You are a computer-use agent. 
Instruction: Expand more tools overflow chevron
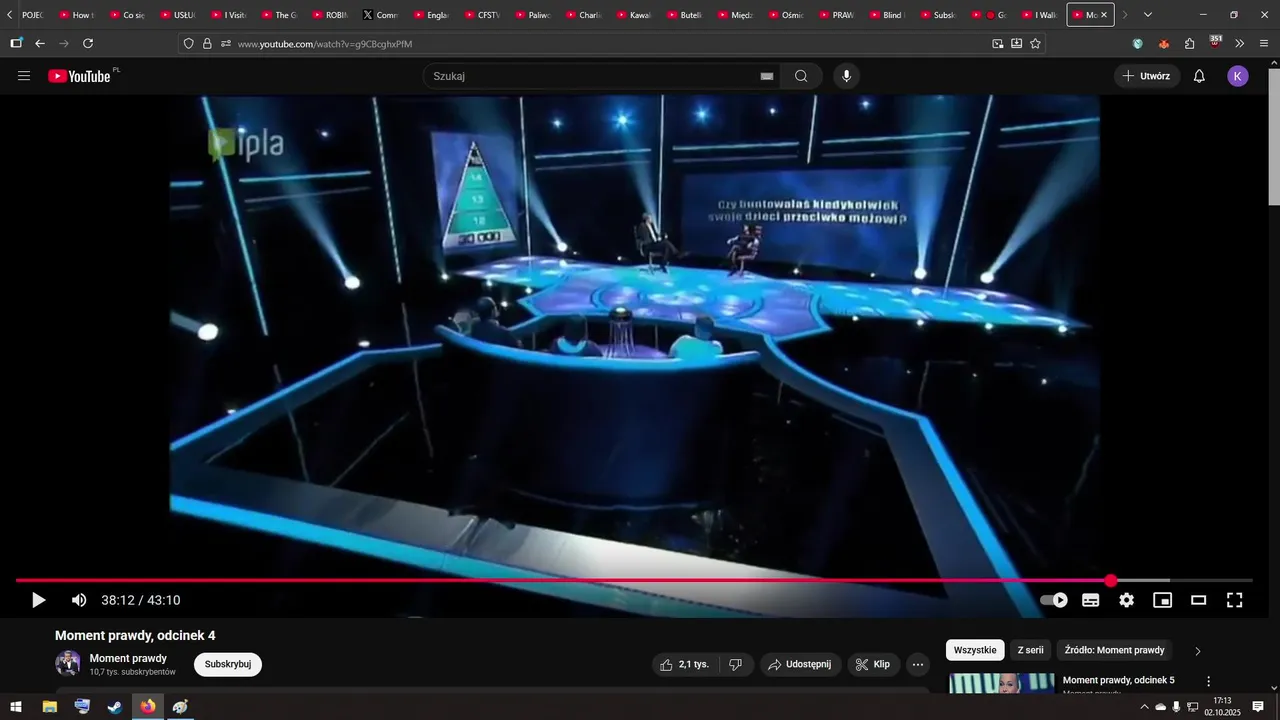(1240, 44)
